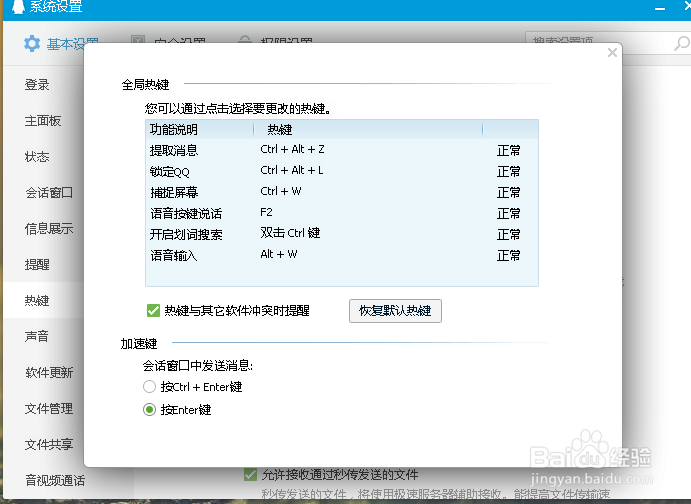
Task: Minimize the 系统设置 window
Action: point(660,8)
